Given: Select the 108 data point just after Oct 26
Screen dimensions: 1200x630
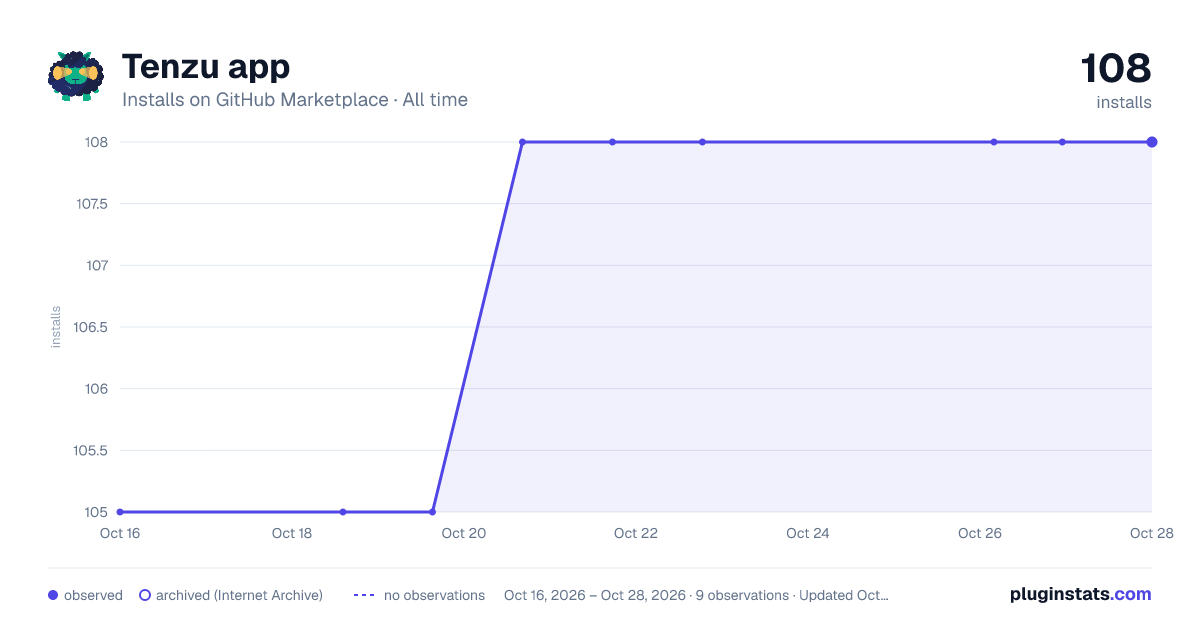Looking at the screenshot, I should (994, 142).
